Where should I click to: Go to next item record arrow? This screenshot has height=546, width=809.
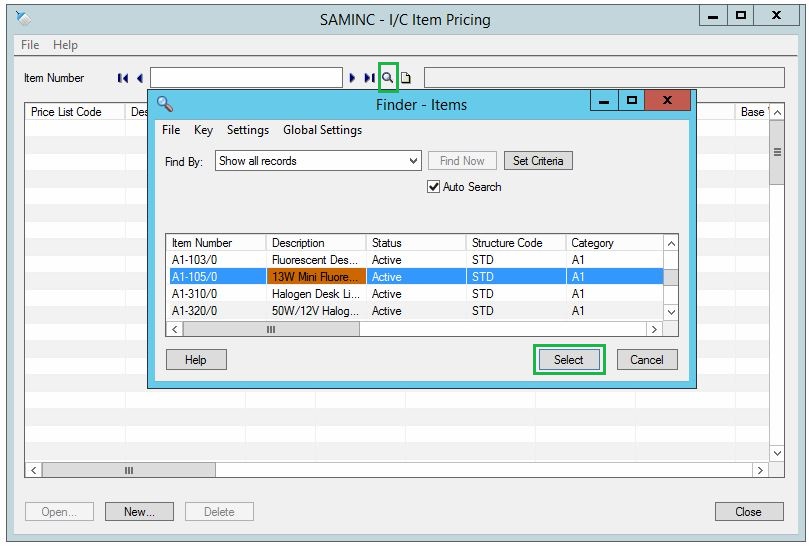point(353,78)
